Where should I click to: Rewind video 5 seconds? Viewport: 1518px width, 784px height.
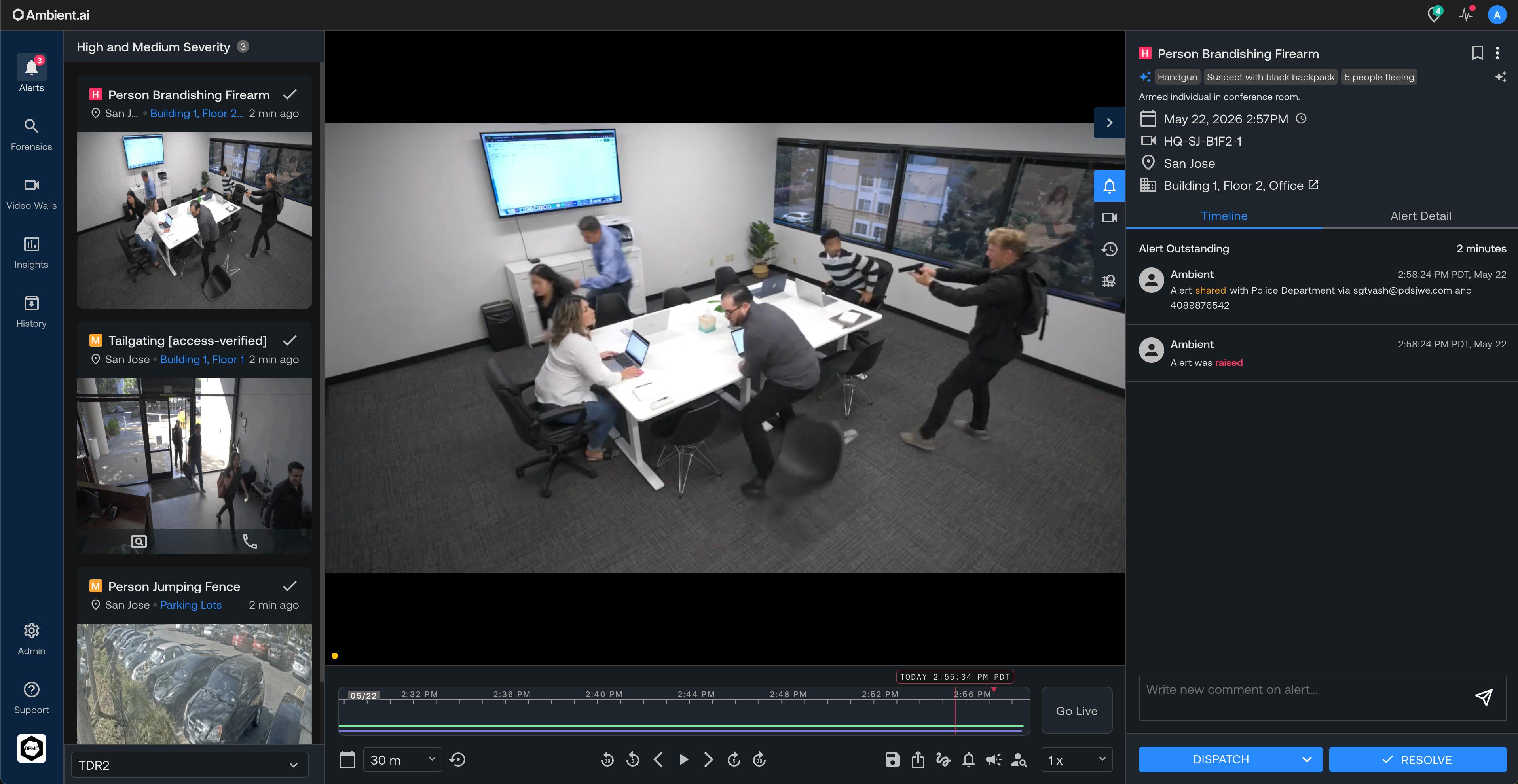pos(633,760)
